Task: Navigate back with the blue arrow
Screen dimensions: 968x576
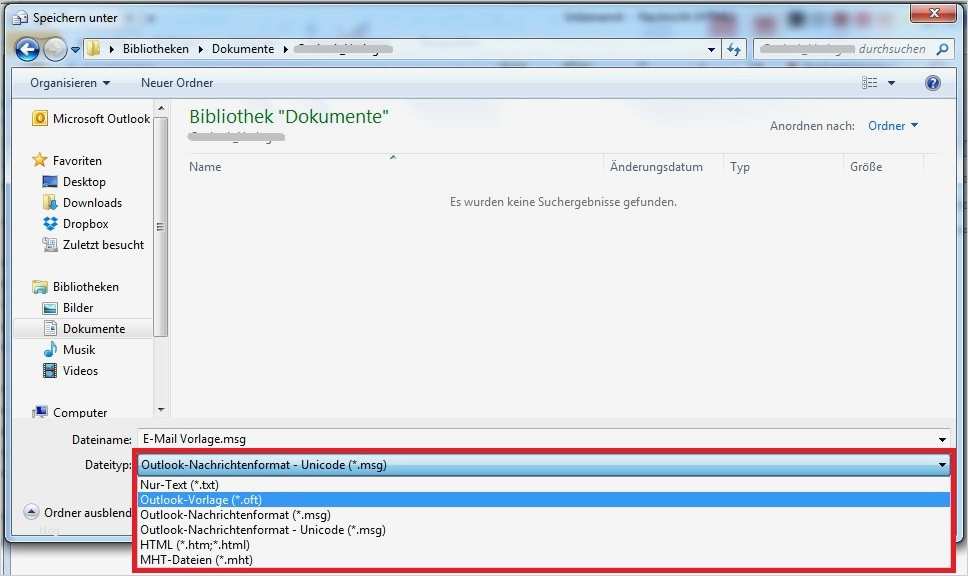Action: (x=27, y=48)
